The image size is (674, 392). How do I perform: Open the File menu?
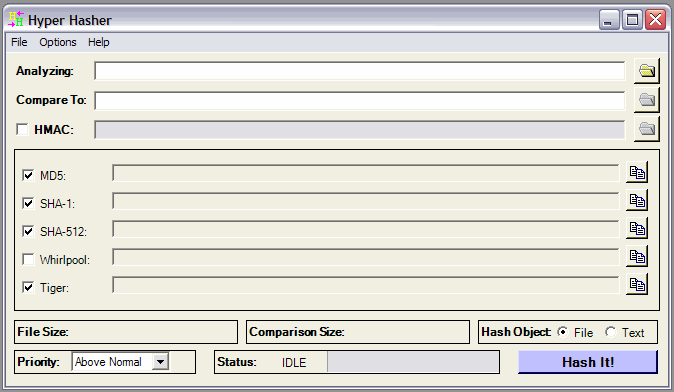19,42
